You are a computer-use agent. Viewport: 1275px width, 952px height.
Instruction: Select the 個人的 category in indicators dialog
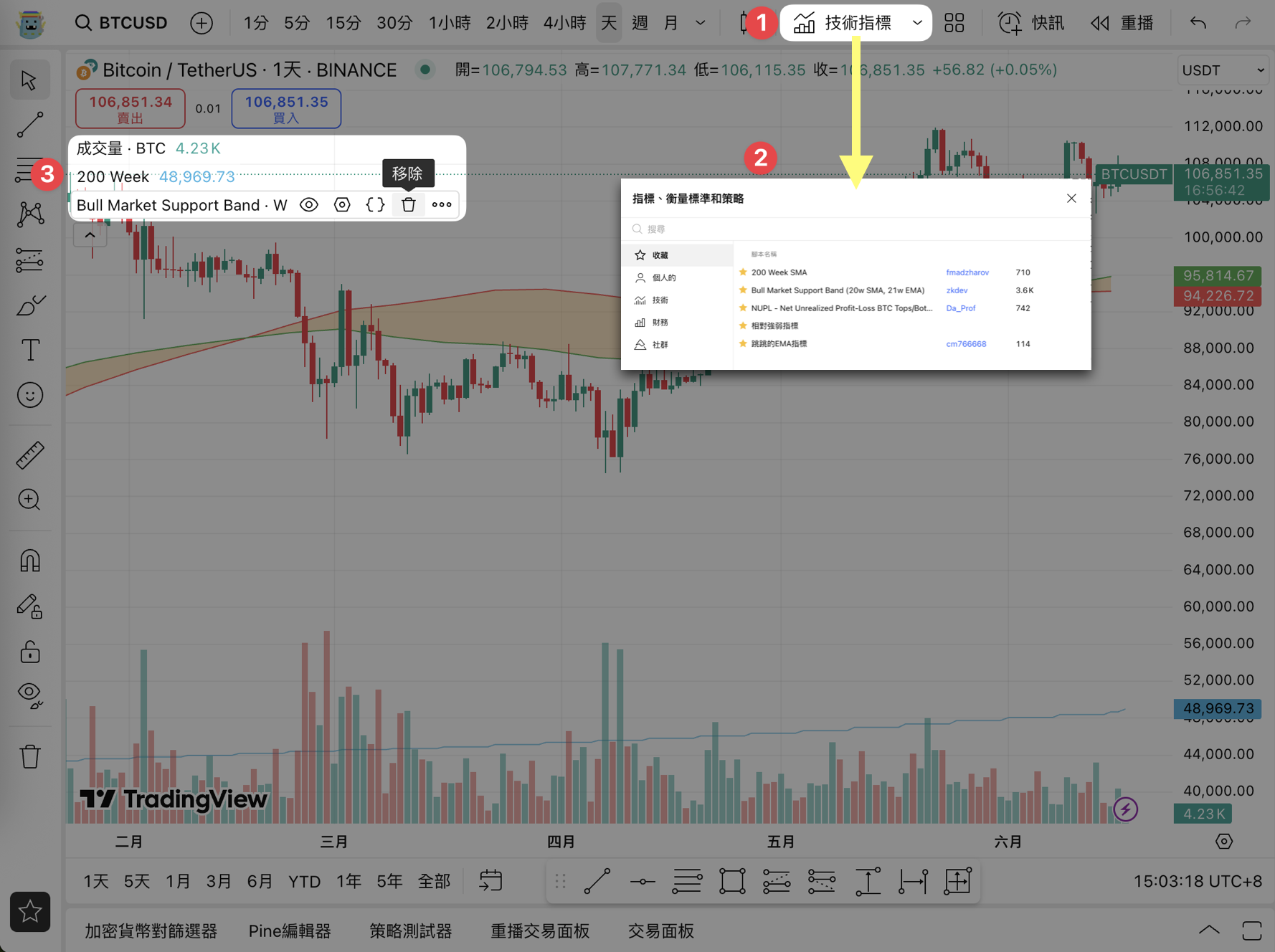point(678,277)
